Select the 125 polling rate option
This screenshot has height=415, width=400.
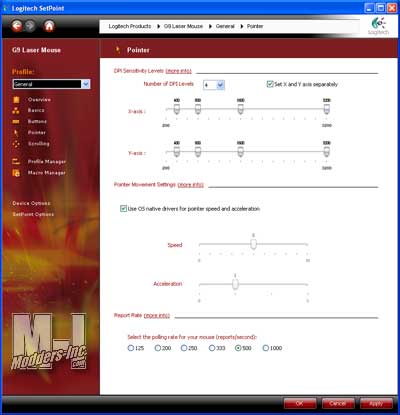(x=131, y=348)
